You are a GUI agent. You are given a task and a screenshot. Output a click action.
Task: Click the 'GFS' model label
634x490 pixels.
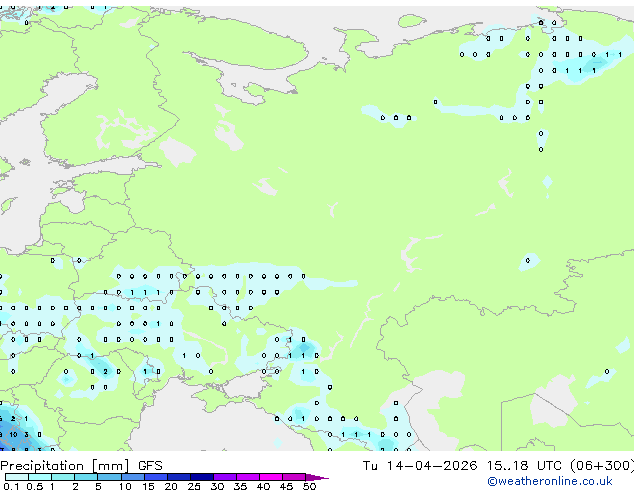click(x=150, y=466)
